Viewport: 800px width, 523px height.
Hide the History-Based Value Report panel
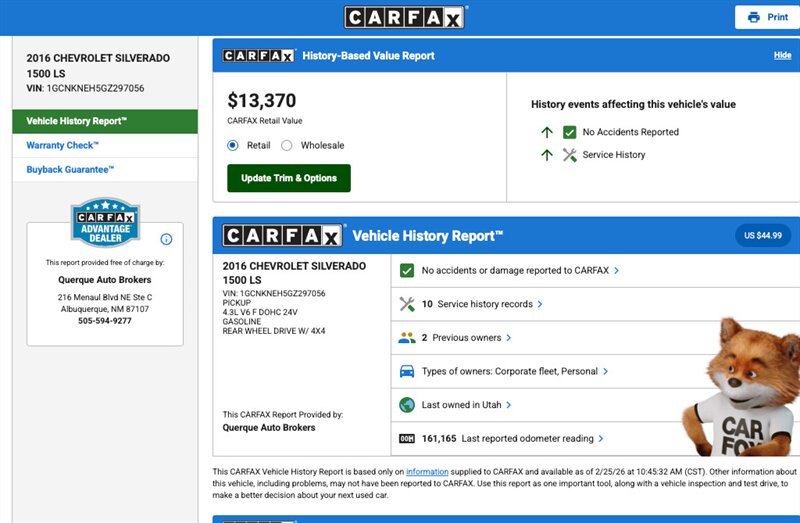(x=782, y=56)
